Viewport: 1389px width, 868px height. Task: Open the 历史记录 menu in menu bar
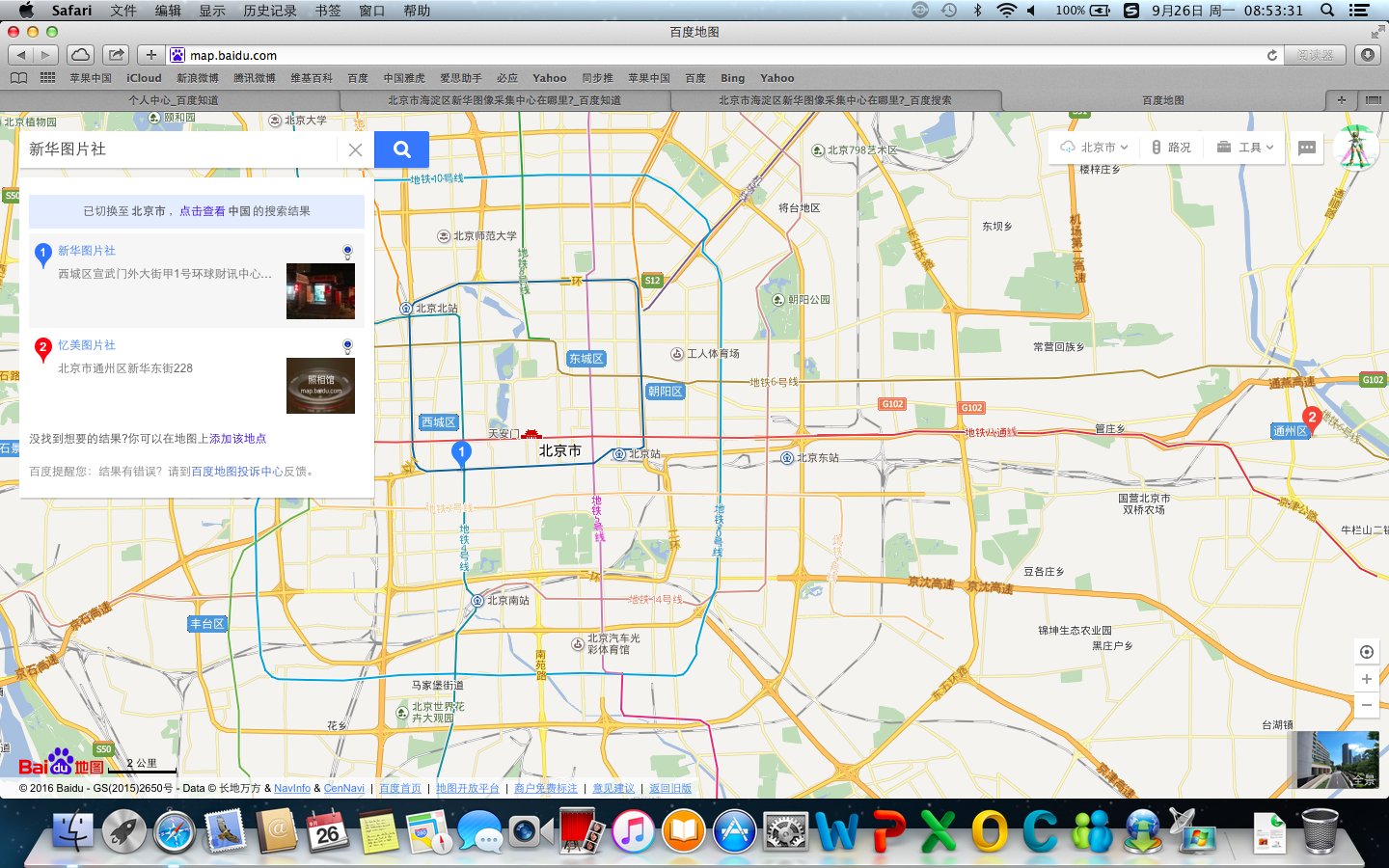tap(269, 11)
